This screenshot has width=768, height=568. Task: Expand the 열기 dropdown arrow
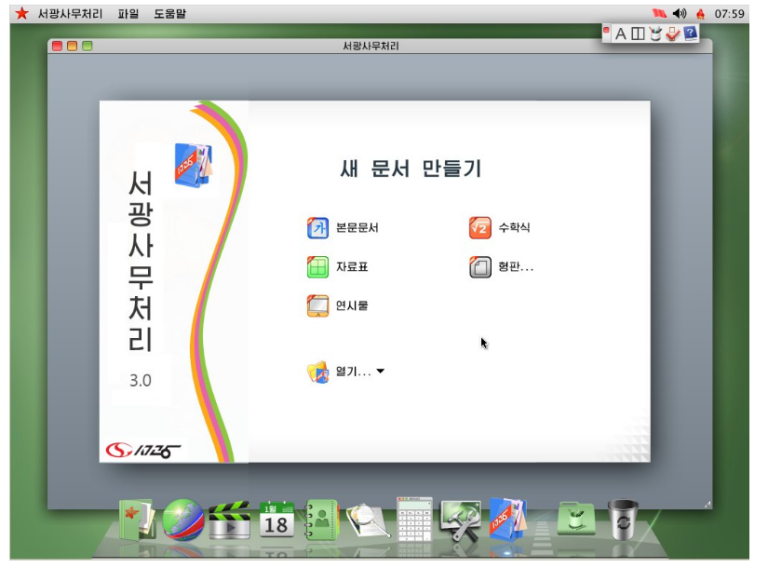[x=381, y=372]
